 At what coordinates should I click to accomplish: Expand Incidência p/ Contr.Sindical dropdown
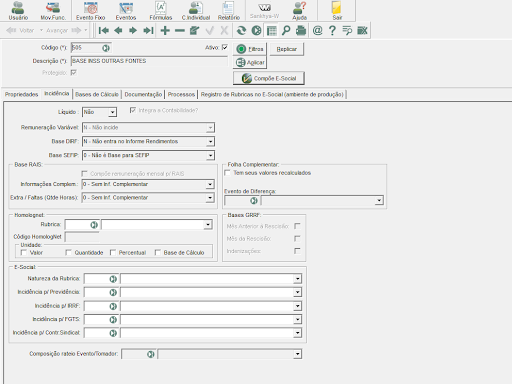pyautogui.click(x=297, y=333)
